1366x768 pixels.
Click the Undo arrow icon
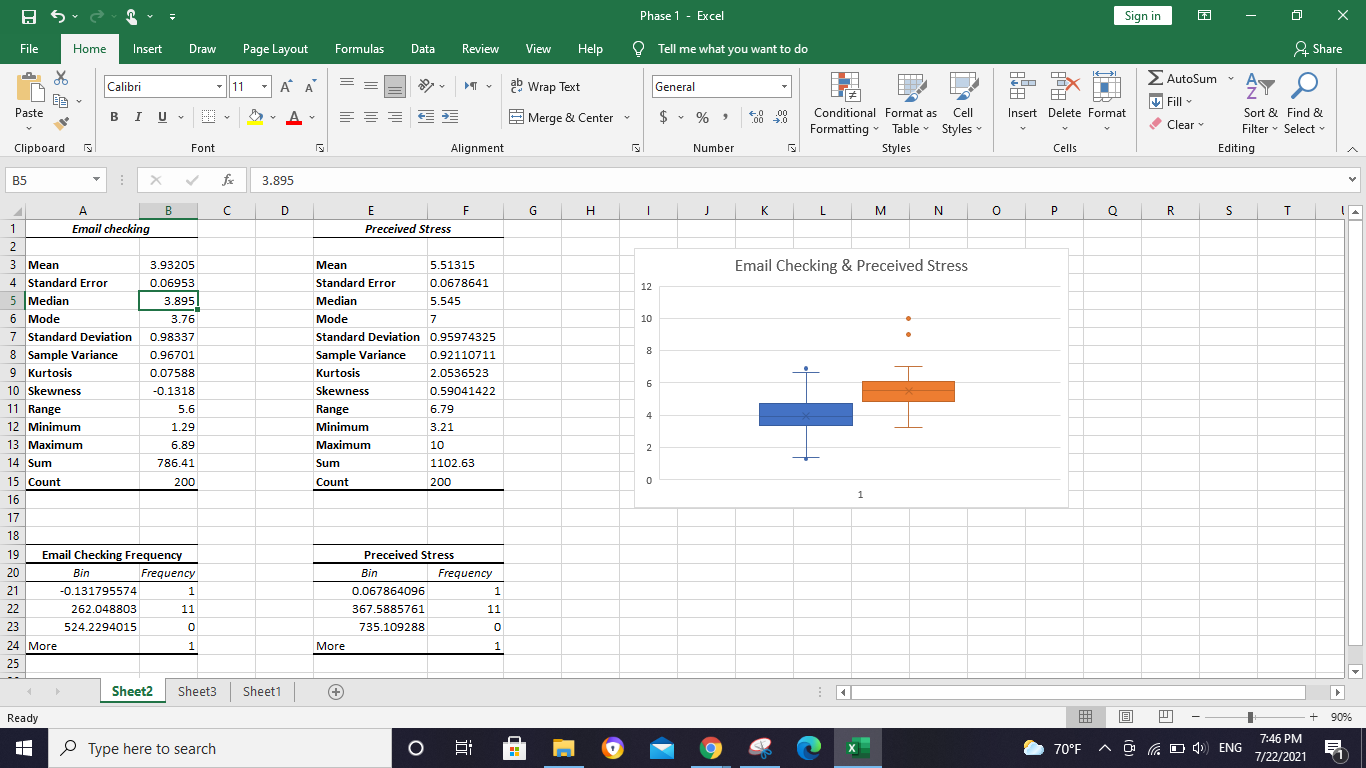(59, 16)
